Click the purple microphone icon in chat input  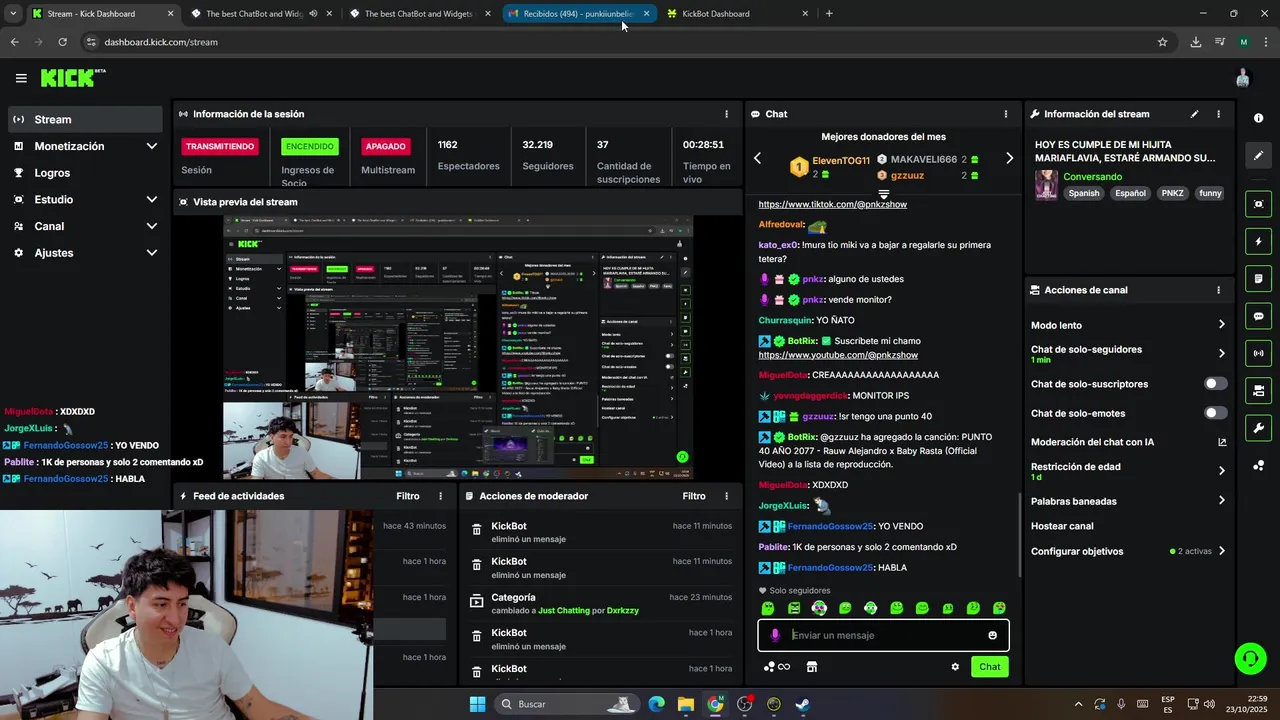(x=775, y=635)
